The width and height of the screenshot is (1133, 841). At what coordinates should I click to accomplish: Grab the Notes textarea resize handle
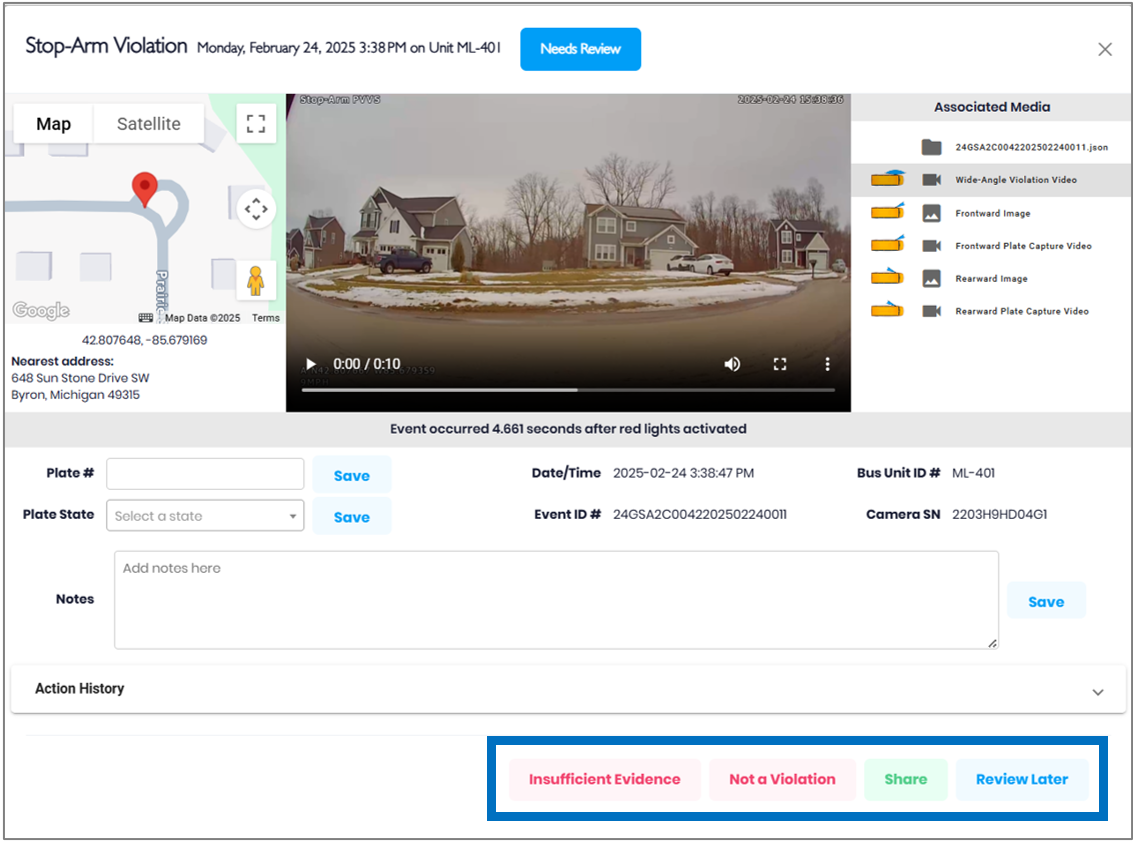993,643
